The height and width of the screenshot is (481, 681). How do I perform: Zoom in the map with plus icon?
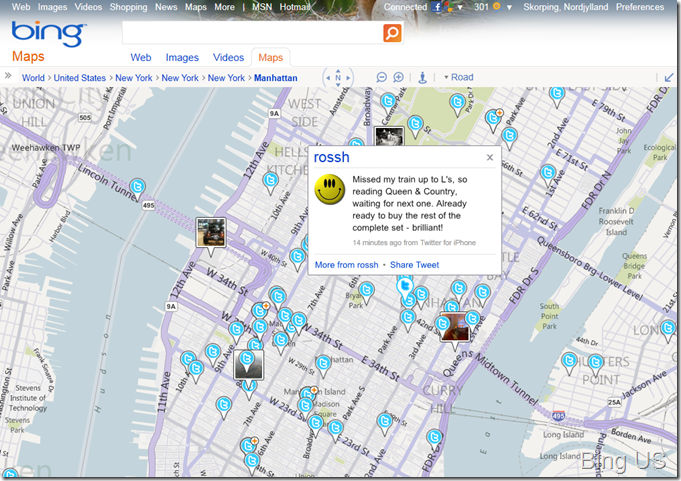click(398, 77)
